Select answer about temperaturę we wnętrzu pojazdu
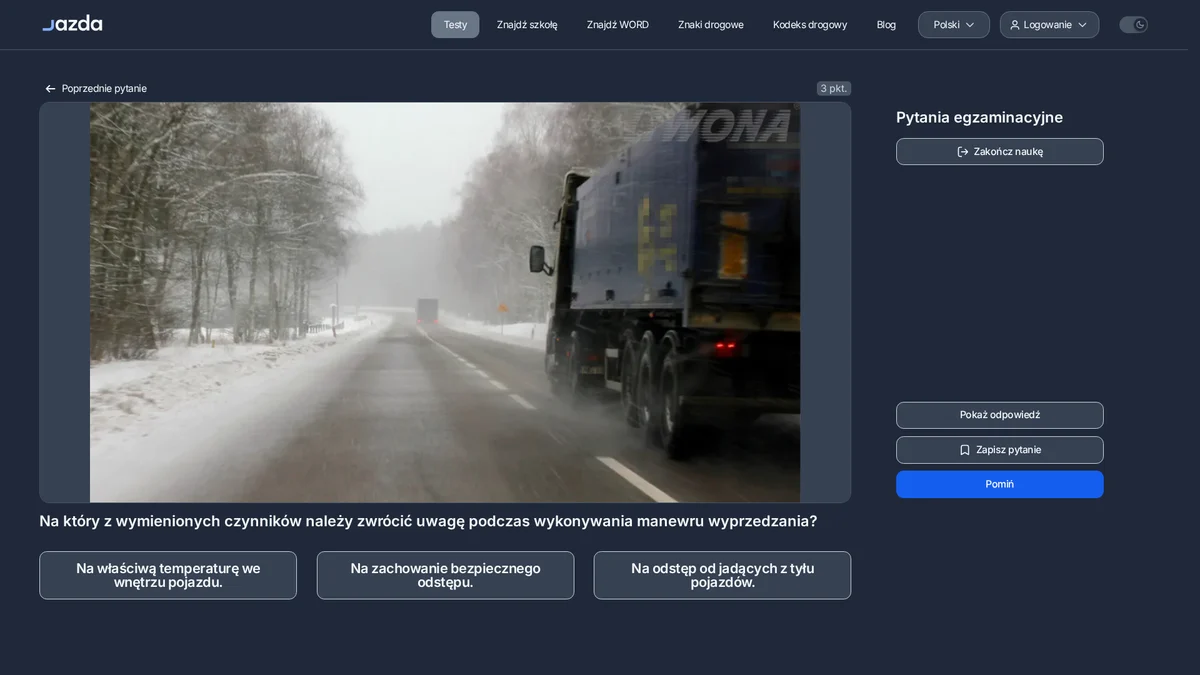Screen dimensions: 1200x675 [168, 575]
